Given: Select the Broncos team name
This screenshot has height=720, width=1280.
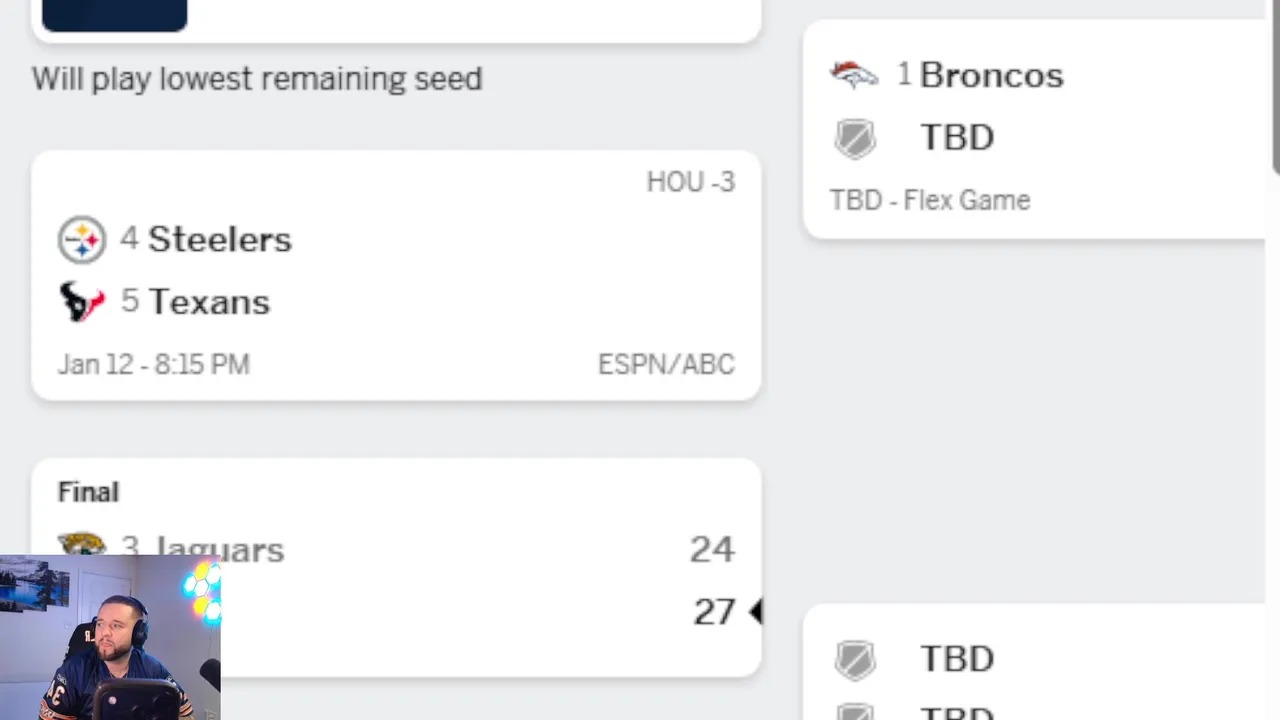Looking at the screenshot, I should point(991,75).
